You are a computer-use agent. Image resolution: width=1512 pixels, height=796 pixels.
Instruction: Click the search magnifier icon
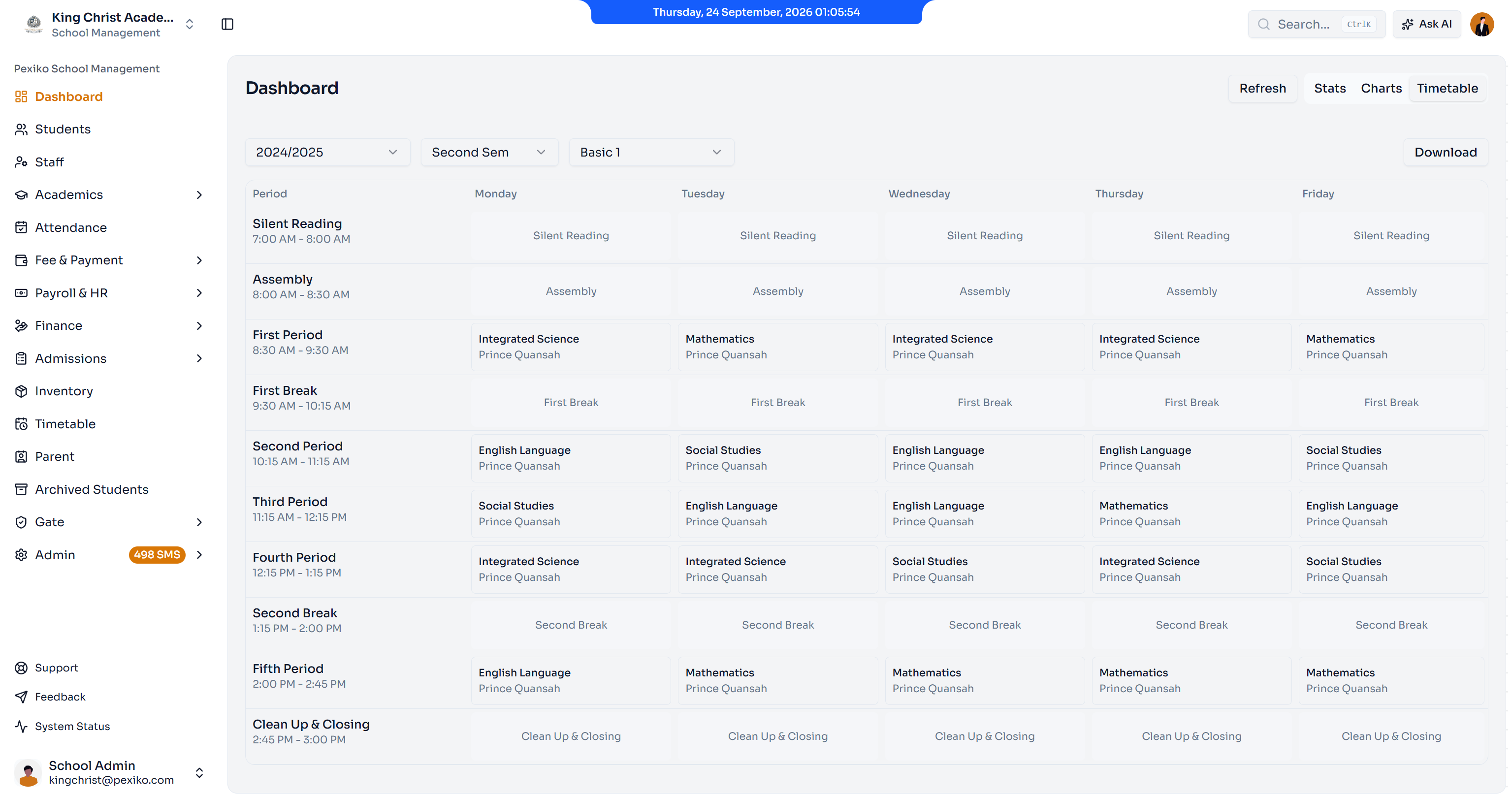point(1264,24)
